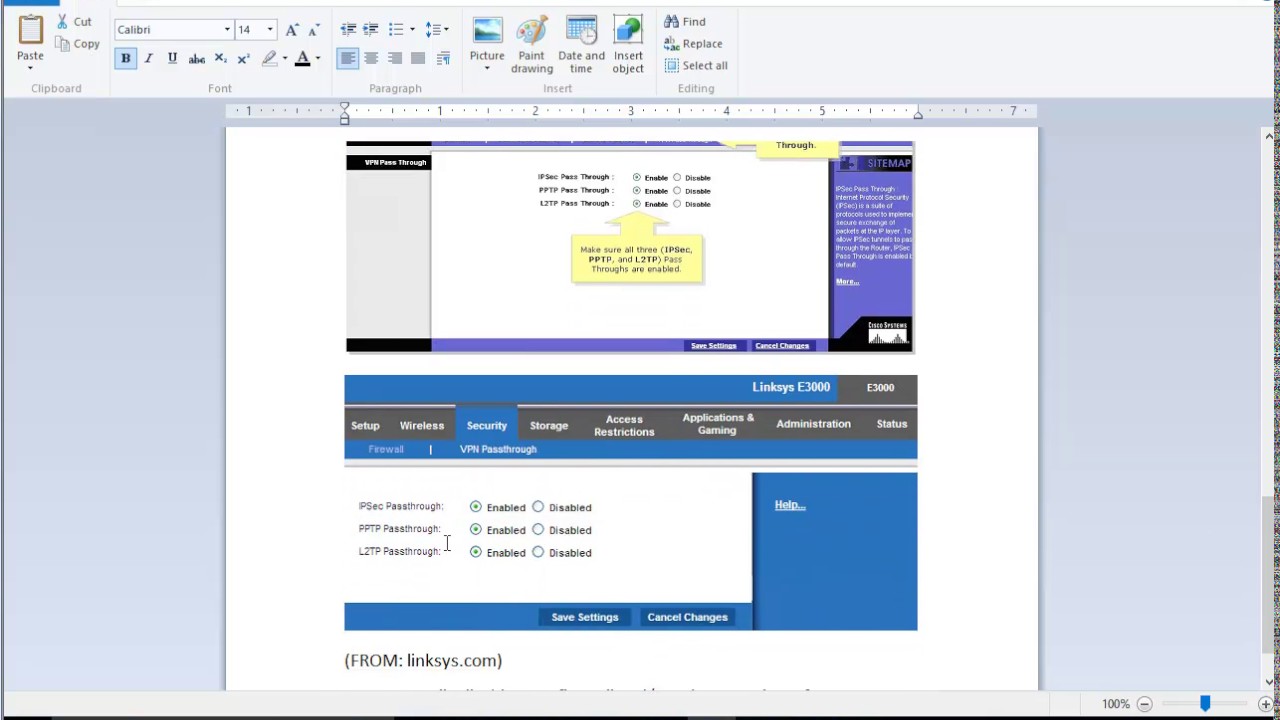Increase paragraph indent
1280x720 pixels.
point(371,30)
